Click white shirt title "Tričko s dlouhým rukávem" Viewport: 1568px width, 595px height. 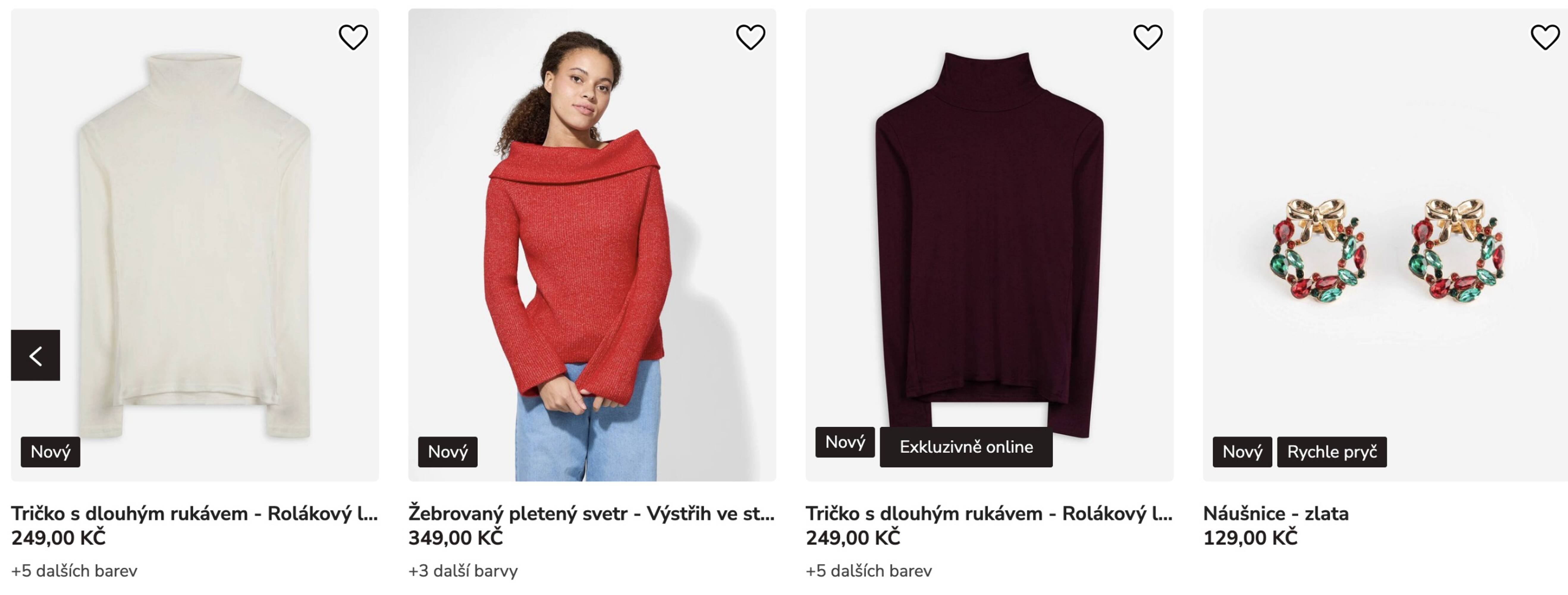(x=194, y=513)
